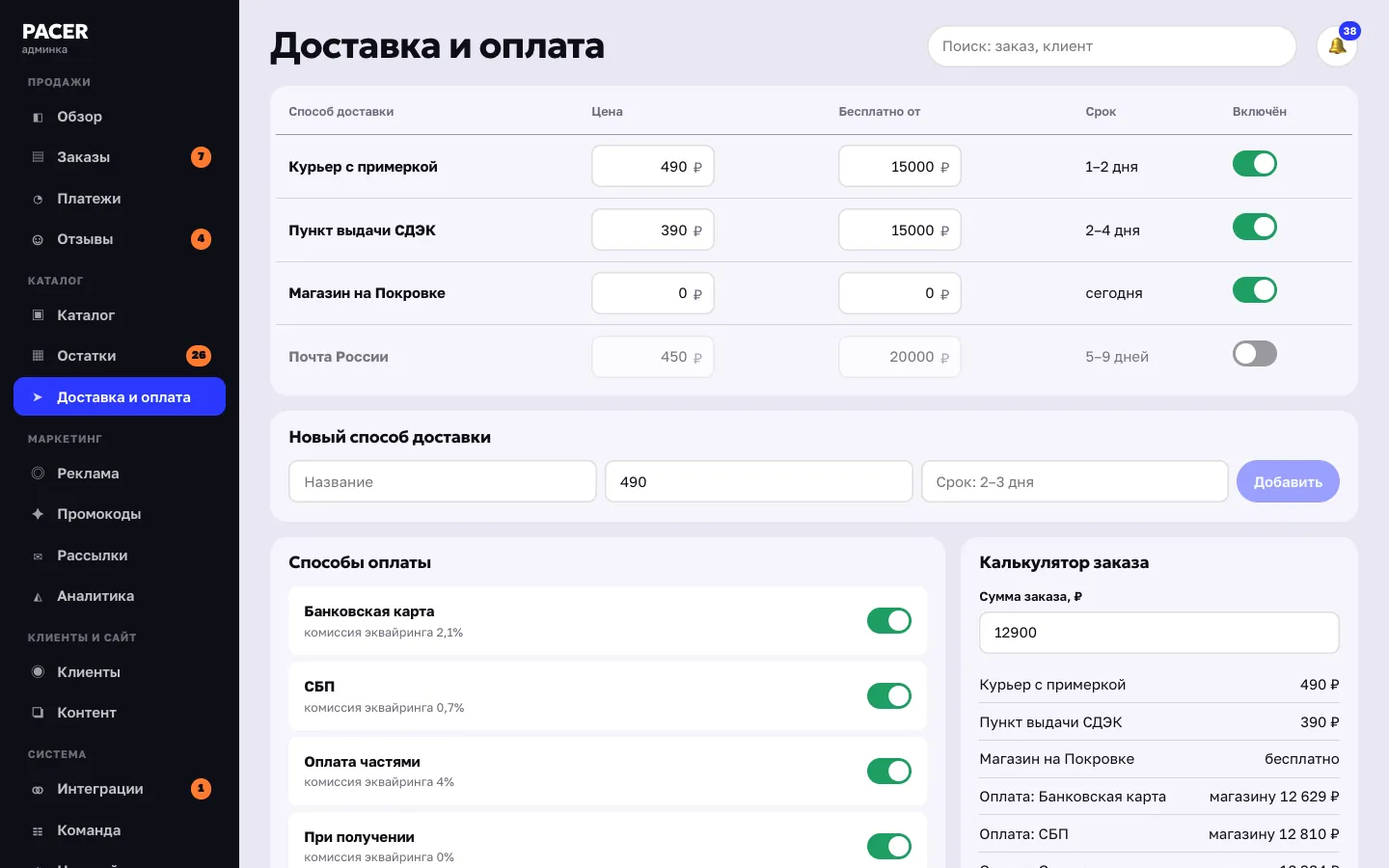The image size is (1389, 868).
Task: Go to Платежи section
Action: coord(120,199)
